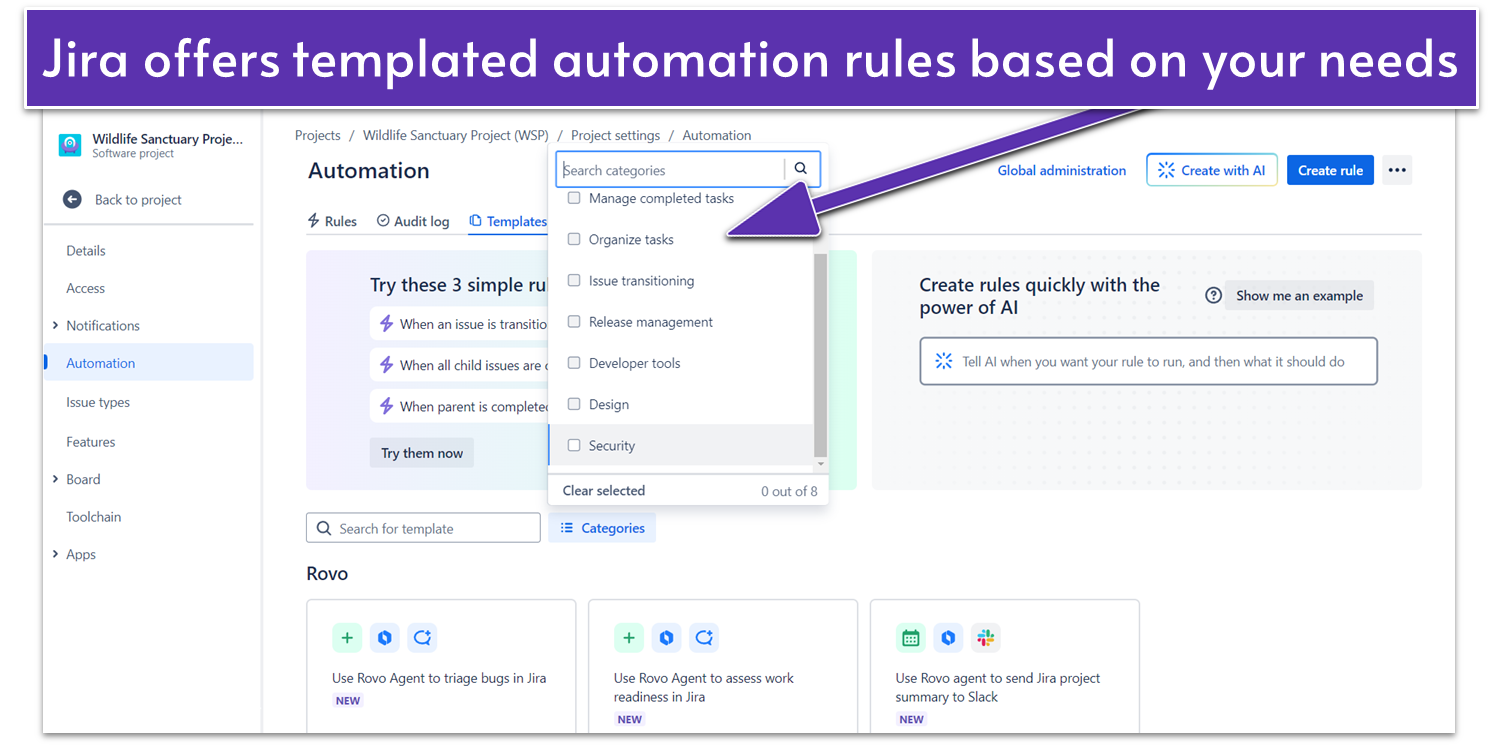Click lightning icon for child issues rule
The width and height of the screenshot is (1500, 746).
coord(387,365)
